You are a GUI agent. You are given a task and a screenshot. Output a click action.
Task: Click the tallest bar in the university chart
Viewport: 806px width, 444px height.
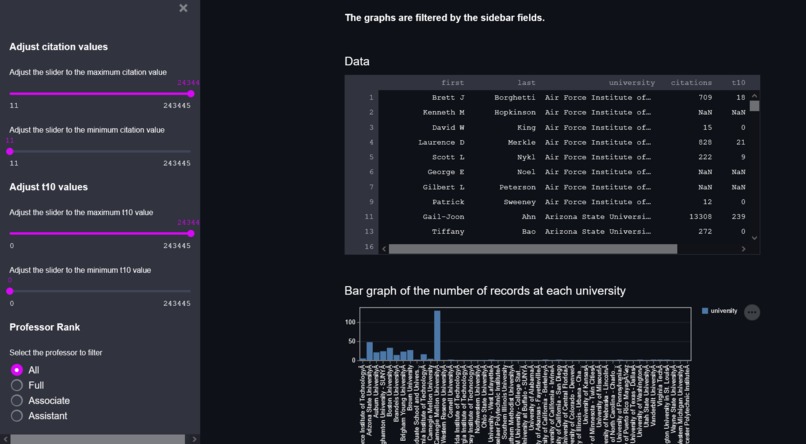pyautogui.click(x=437, y=335)
